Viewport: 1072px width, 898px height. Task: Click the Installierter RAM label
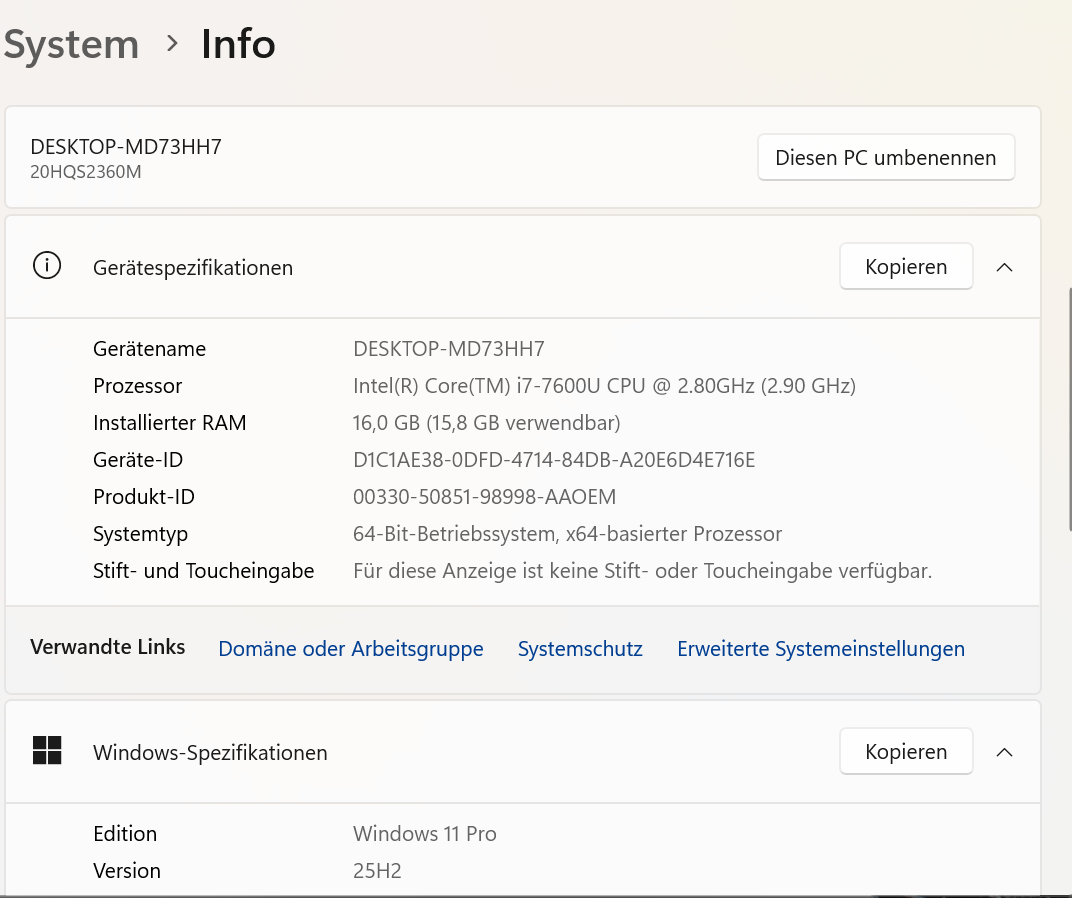170,423
